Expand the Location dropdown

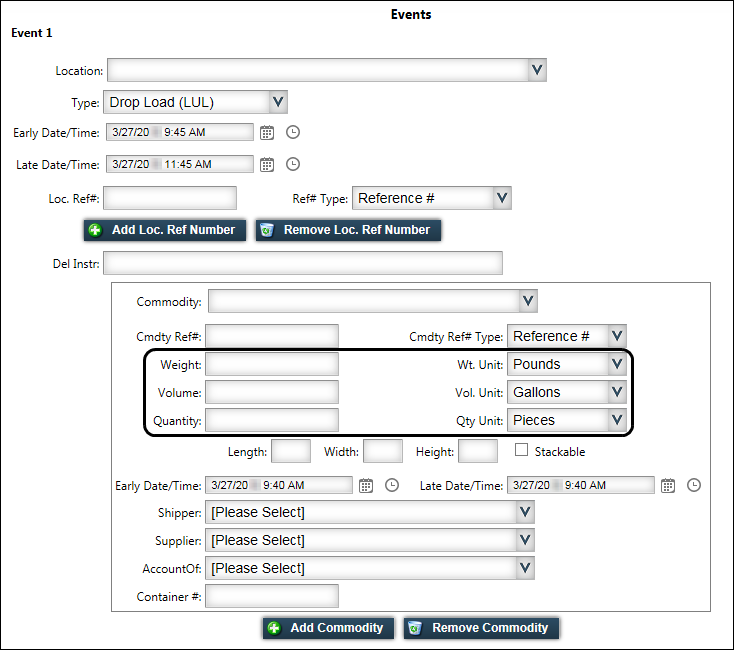click(537, 70)
